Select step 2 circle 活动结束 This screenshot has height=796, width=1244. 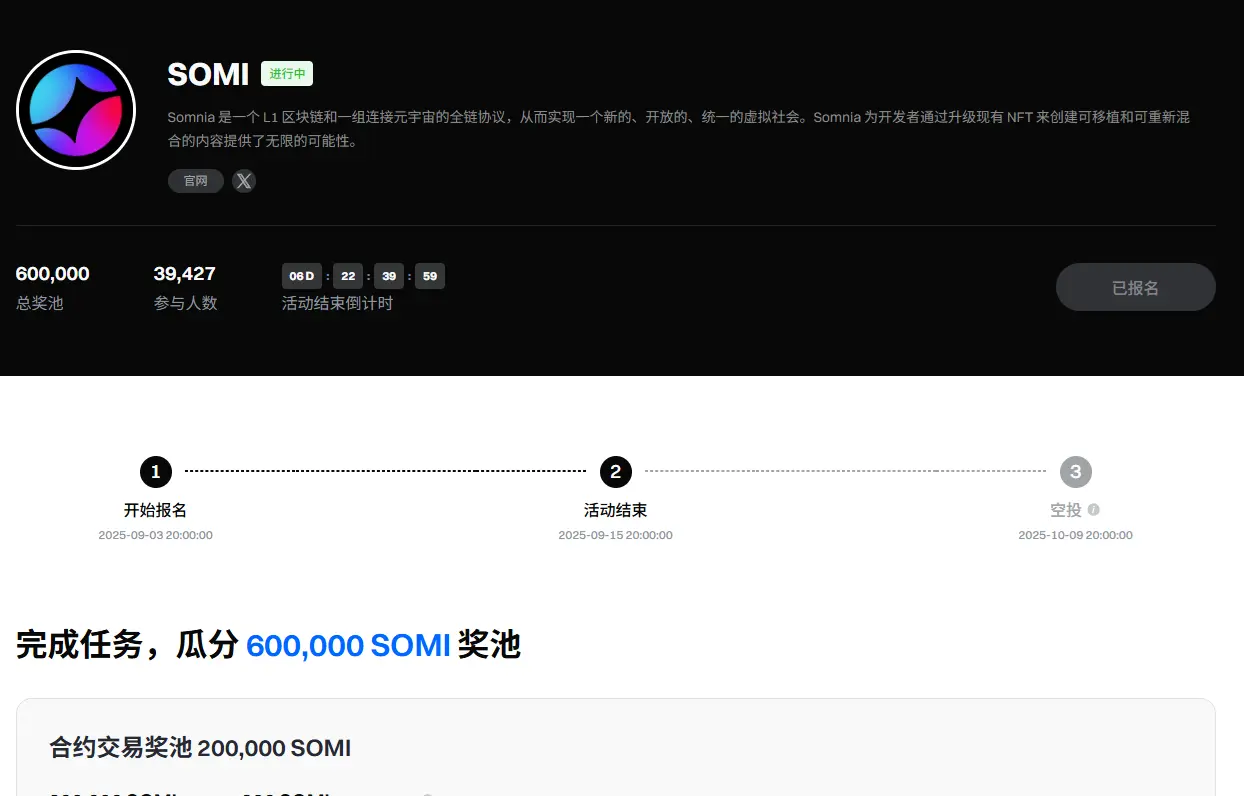click(615, 471)
